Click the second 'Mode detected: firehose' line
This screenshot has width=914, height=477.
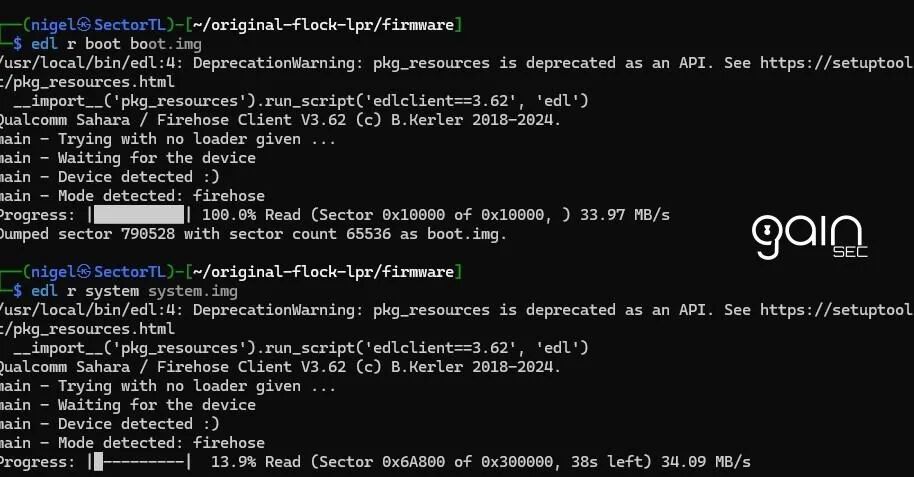pyautogui.click(x=132, y=443)
